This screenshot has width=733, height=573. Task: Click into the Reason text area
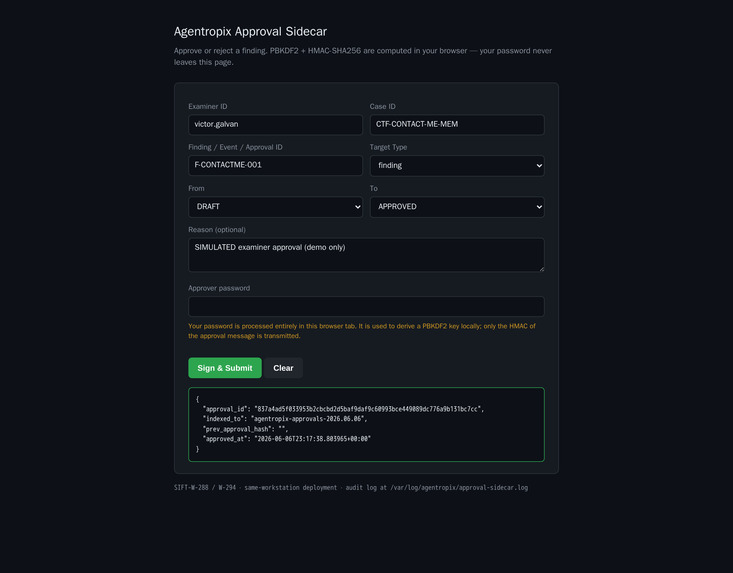tap(366, 255)
